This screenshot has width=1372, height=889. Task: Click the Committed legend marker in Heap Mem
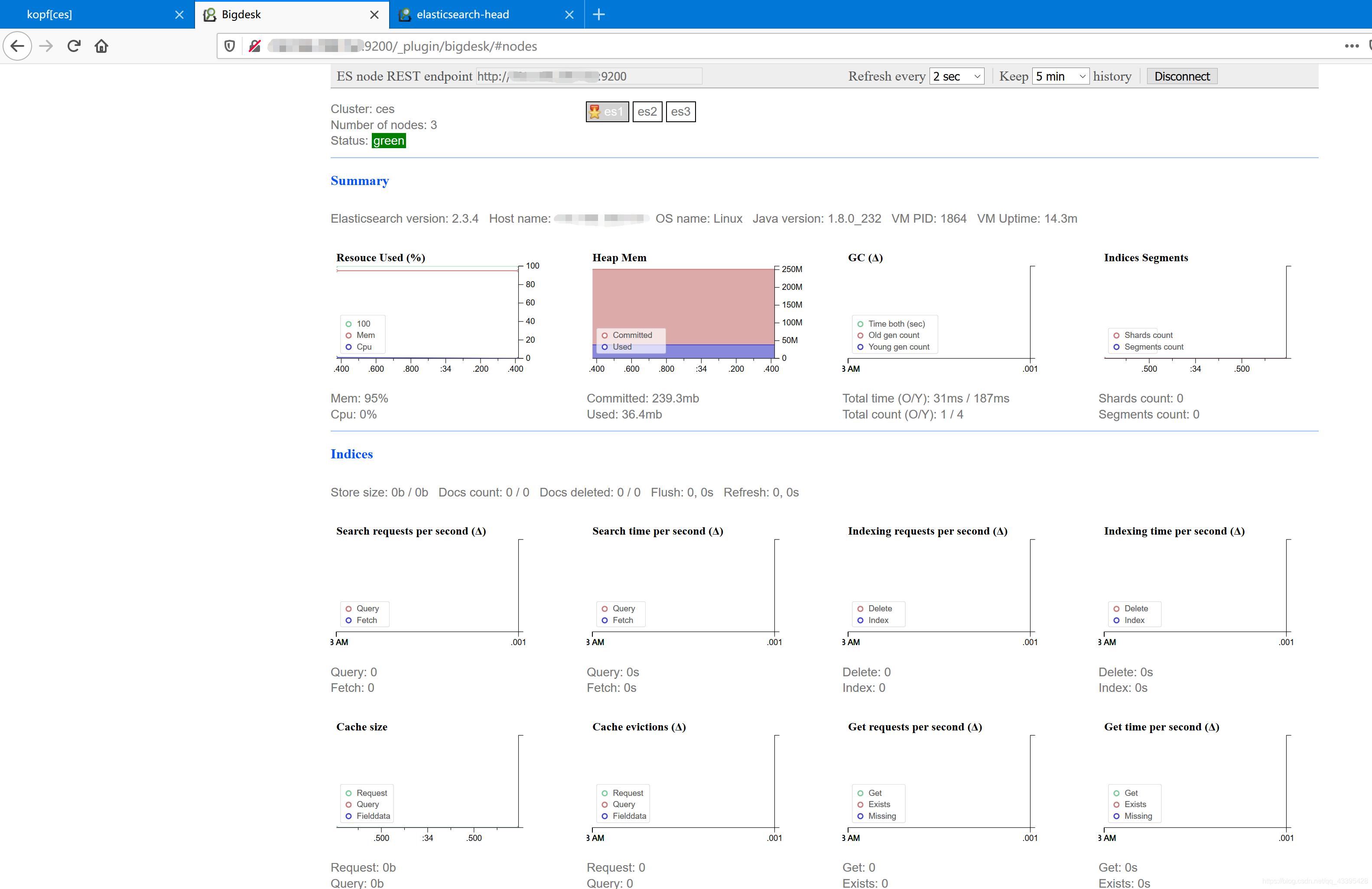tap(604, 335)
